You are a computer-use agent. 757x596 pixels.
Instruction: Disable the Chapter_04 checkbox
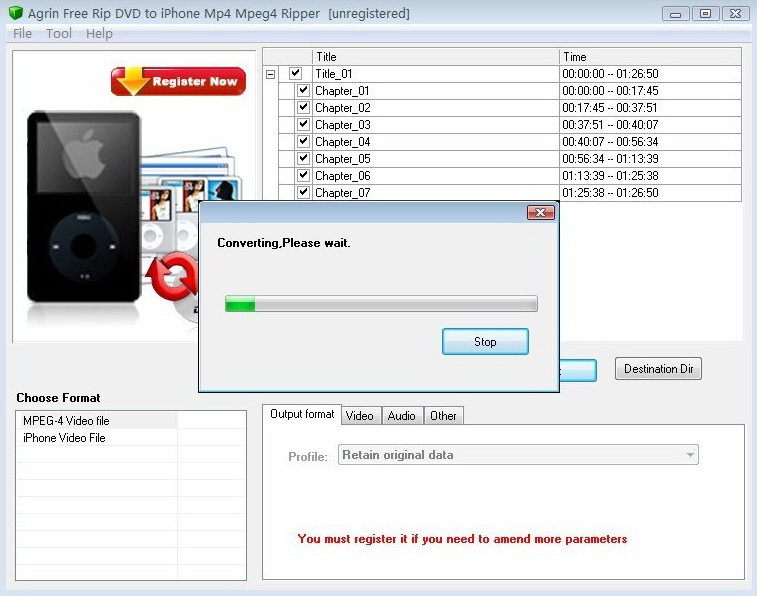(303, 141)
